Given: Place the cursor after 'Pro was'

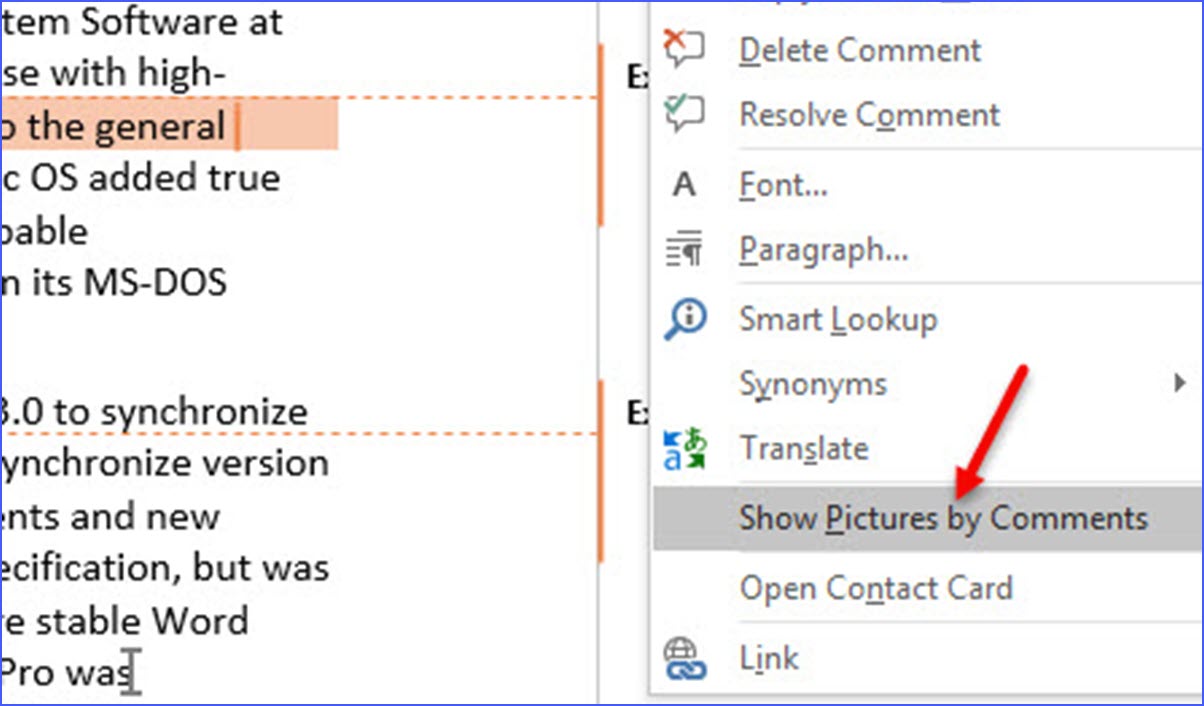Looking at the screenshot, I should 132,673.
